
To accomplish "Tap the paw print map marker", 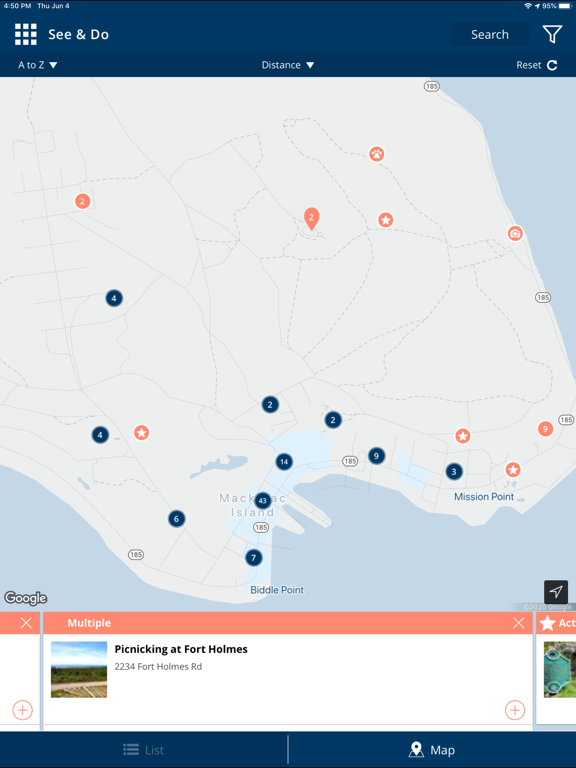I will pyautogui.click(x=377, y=154).
